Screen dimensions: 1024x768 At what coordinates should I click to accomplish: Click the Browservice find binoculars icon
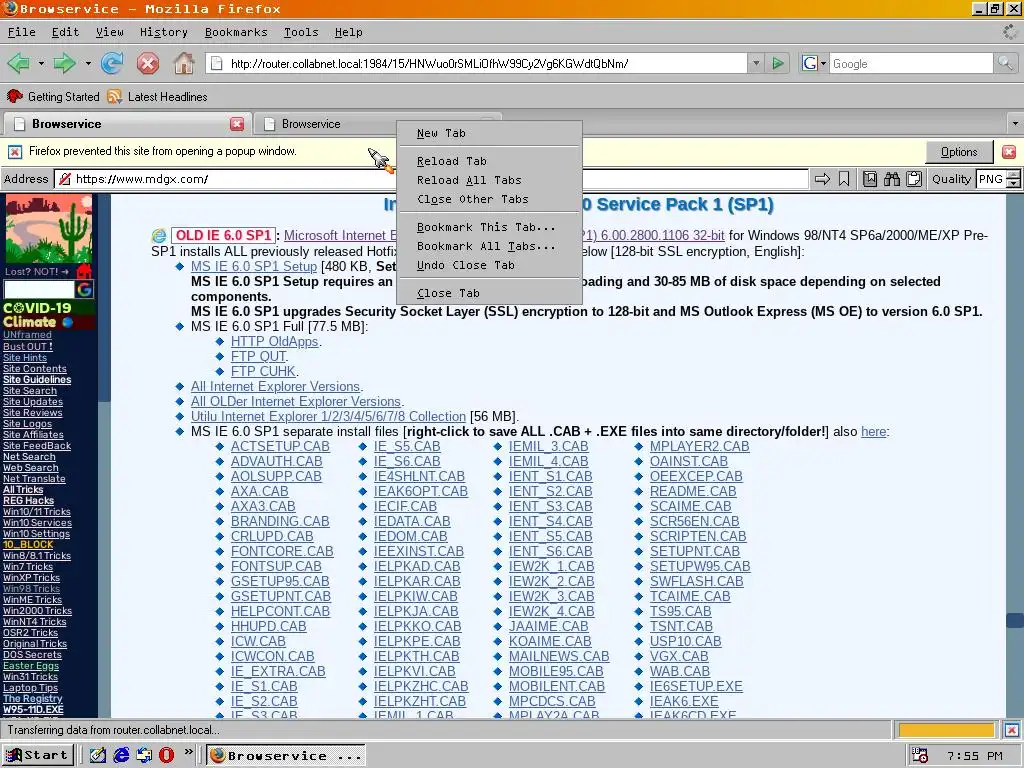[891, 179]
